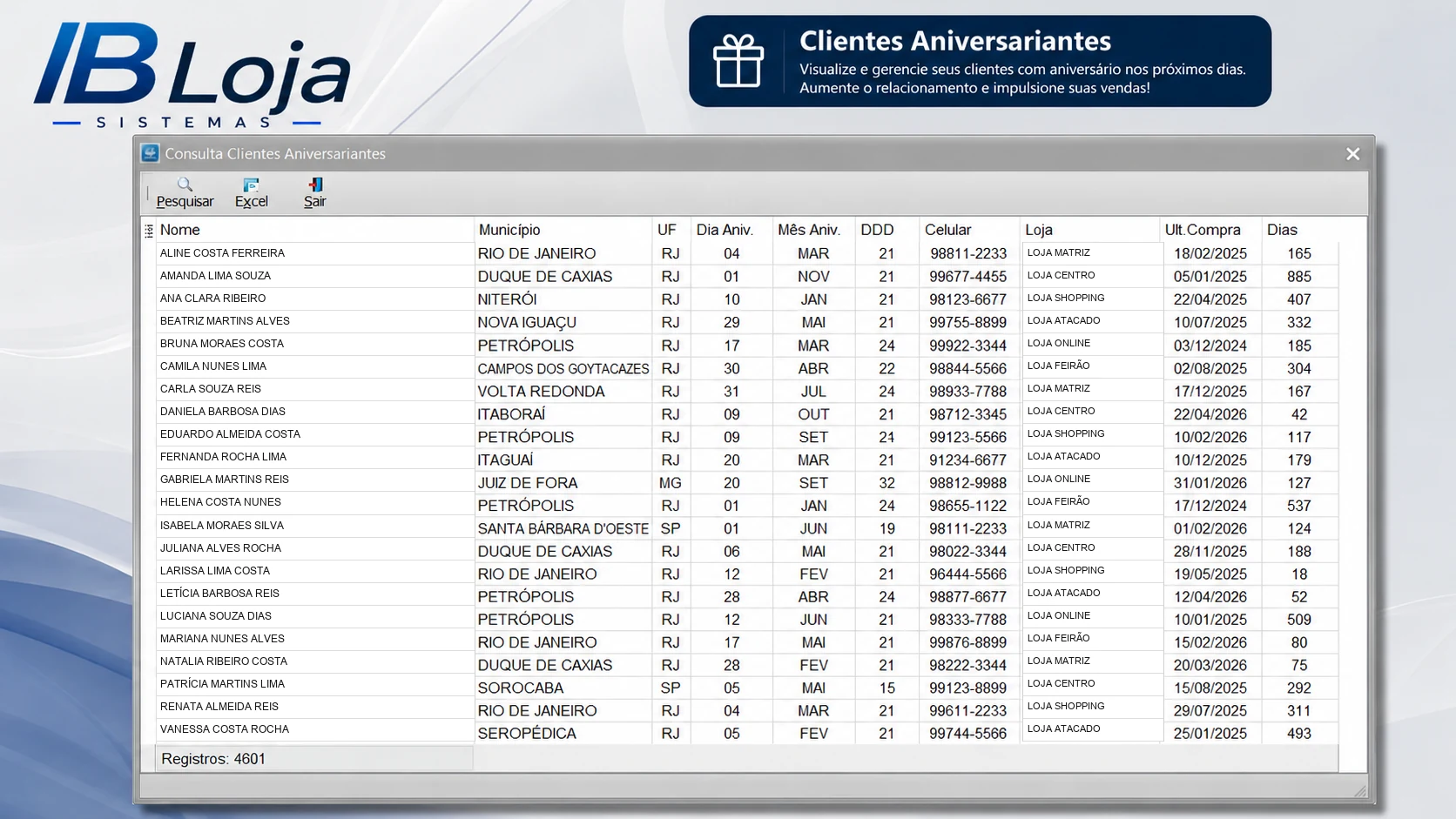
Task: Click município cell SANTA BÁRBARA D'OESTE
Action: (563, 528)
